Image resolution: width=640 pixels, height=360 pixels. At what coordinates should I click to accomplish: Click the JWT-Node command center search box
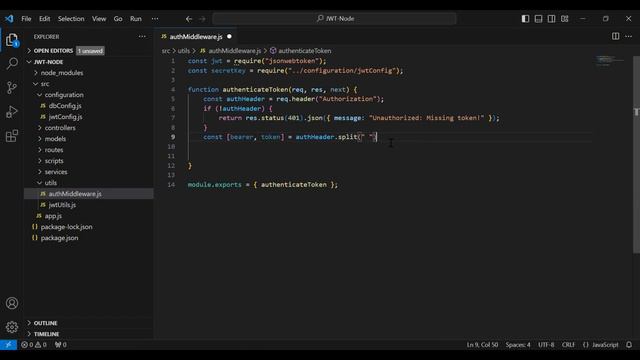click(x=334, y=19)
